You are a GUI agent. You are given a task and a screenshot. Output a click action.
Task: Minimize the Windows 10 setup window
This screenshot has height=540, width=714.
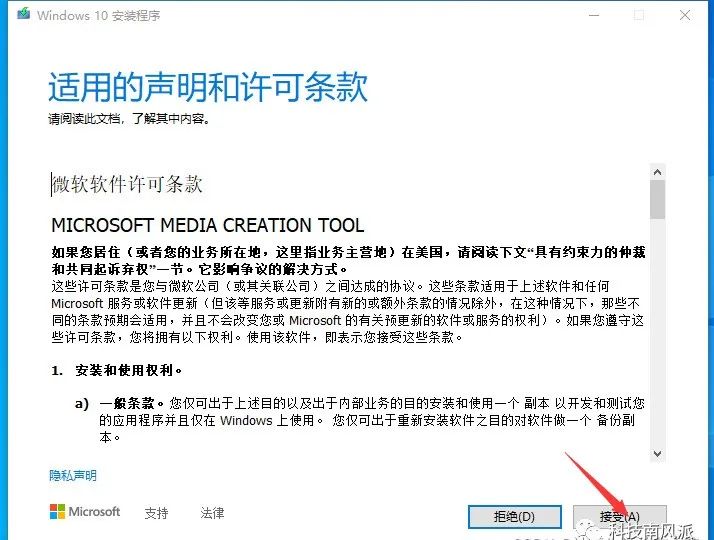594,15
